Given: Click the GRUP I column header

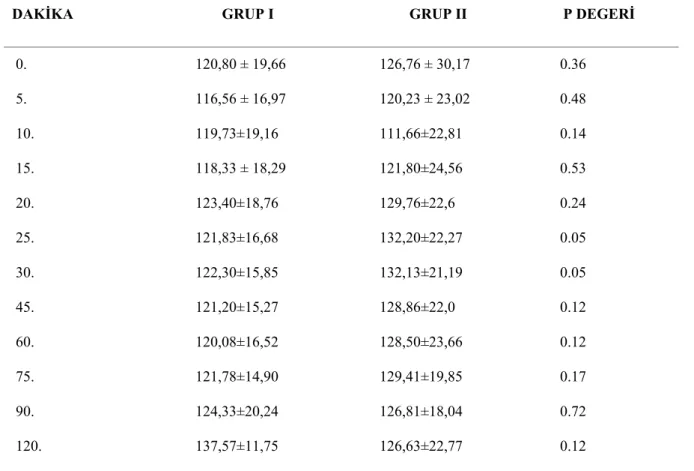Looking at the screenshot, I should click(x=248, y=14).
